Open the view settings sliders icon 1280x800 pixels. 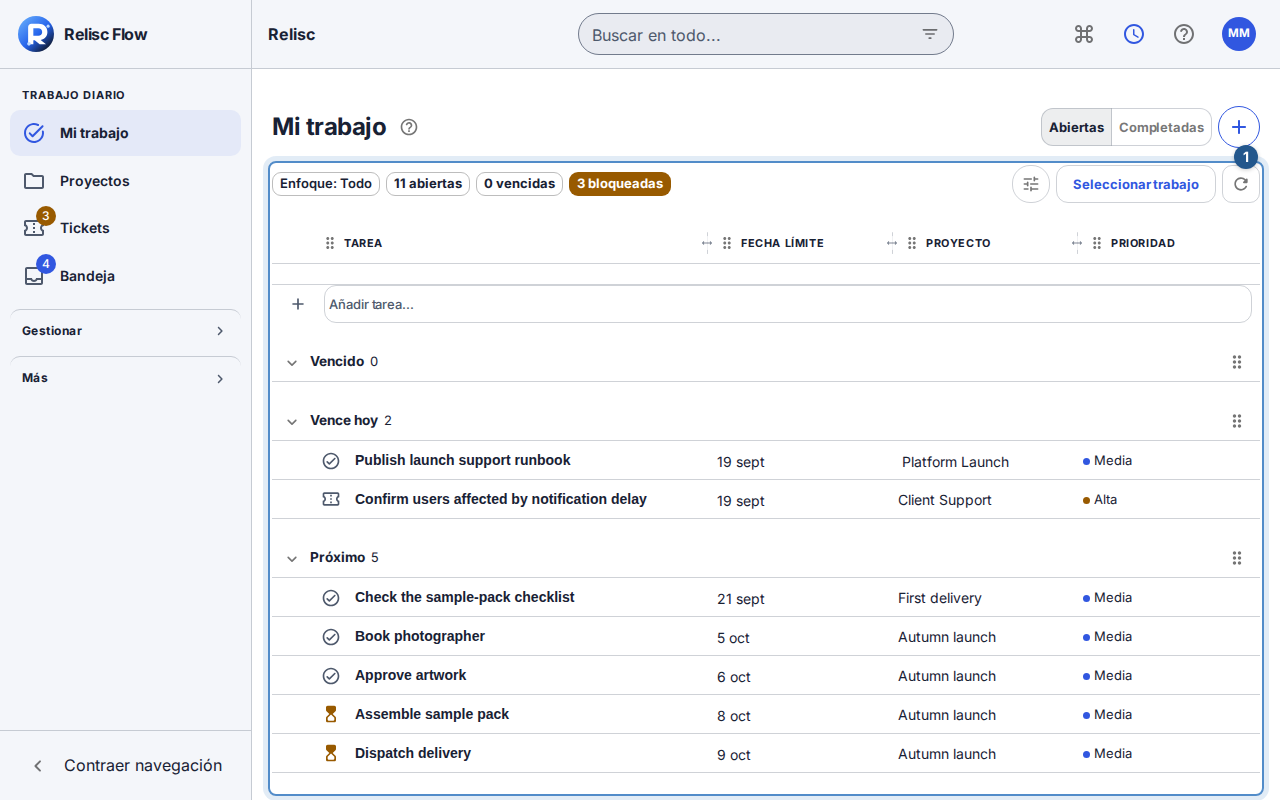point(1031,184)
